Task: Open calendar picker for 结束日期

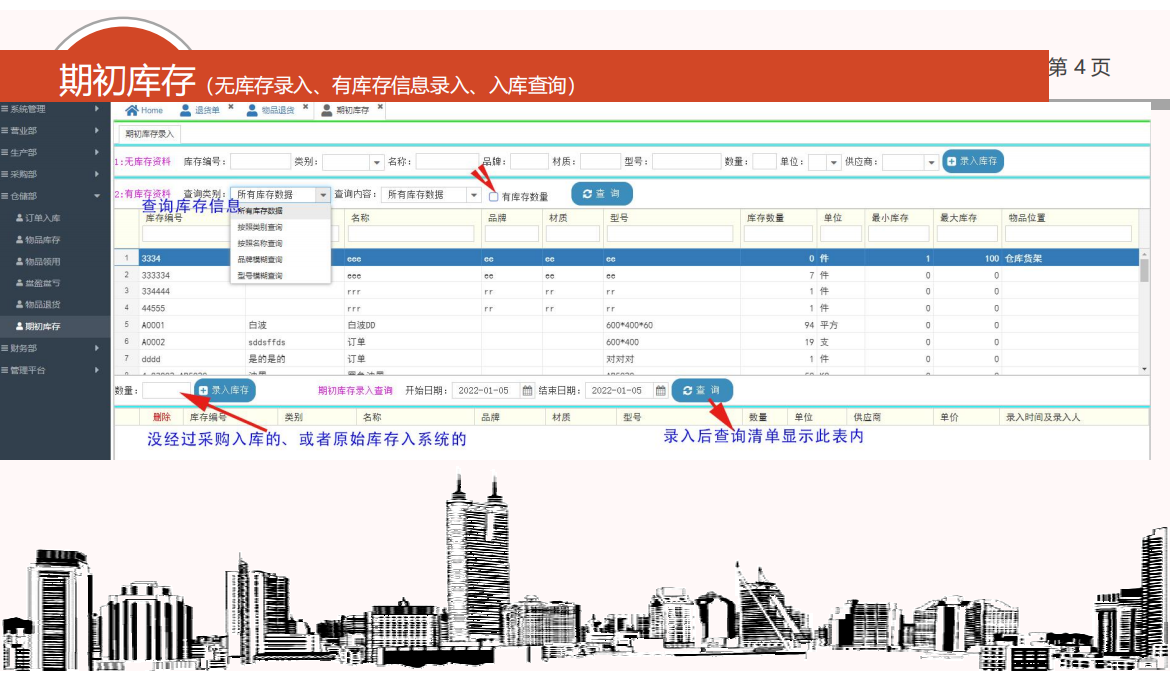Action: click(x=660, y=391)
